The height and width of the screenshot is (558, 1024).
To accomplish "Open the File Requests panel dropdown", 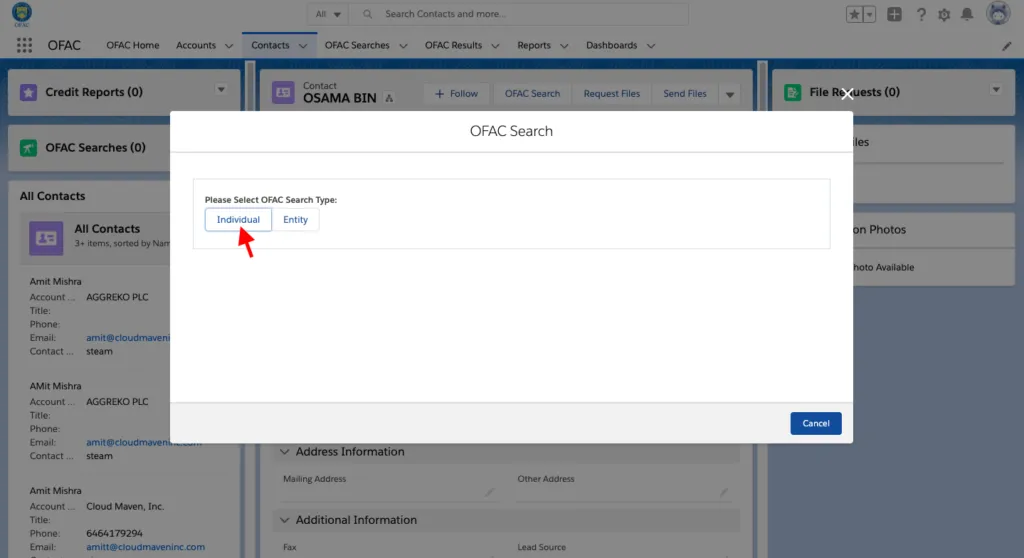I will tap(996, 90).
